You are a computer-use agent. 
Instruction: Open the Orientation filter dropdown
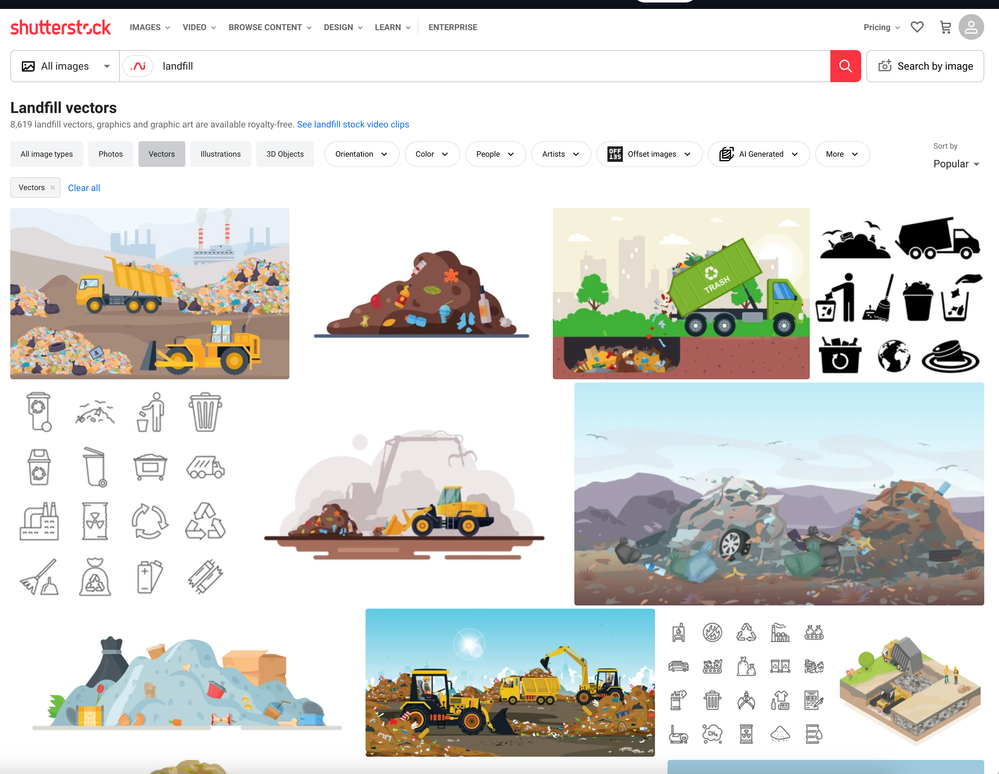(x=360, y=154)
